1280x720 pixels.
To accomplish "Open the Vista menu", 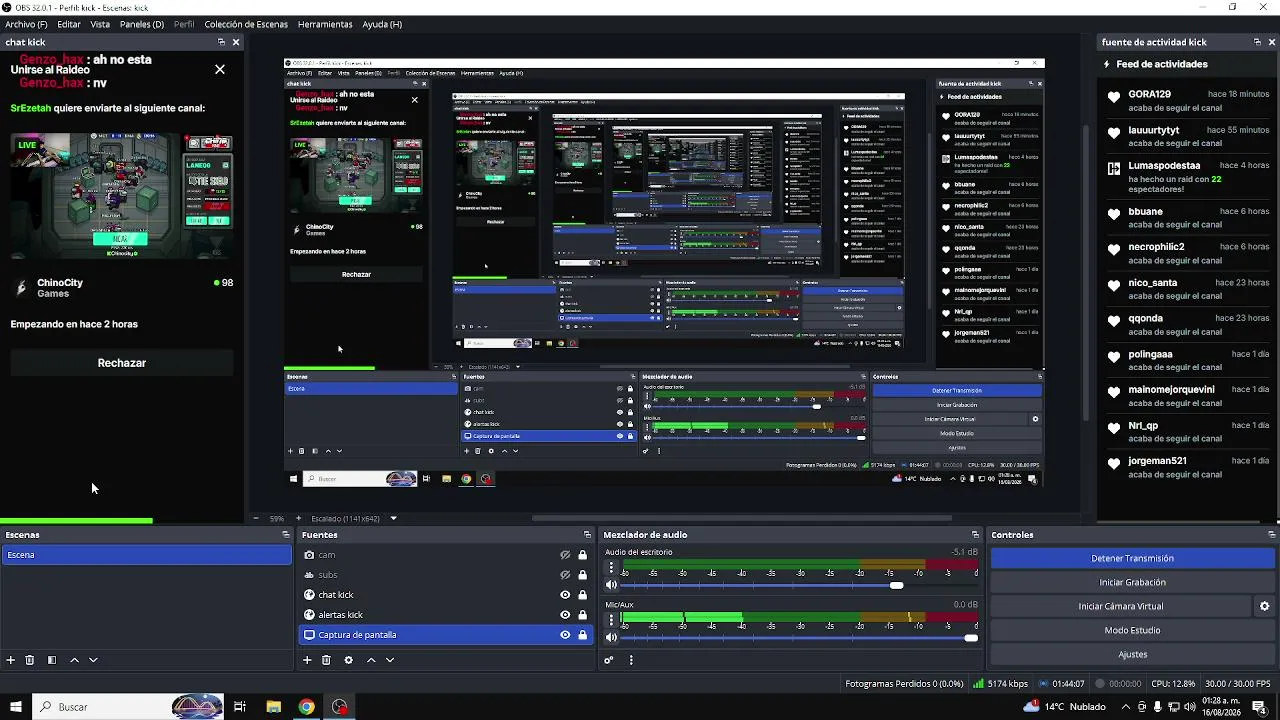I will click(100, 24).
